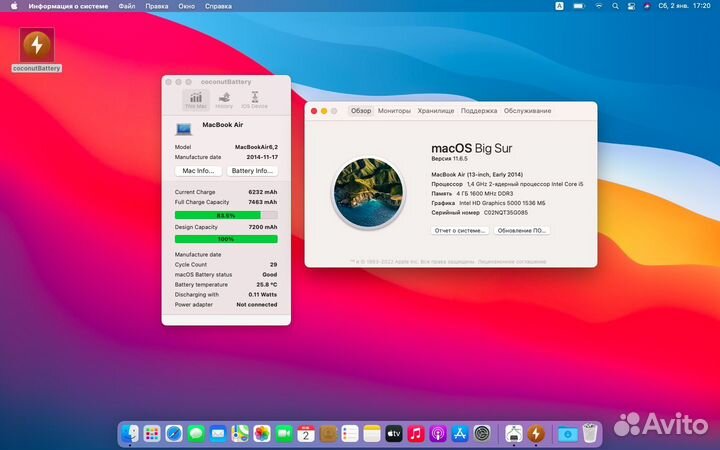
Task: Open the Правка menu
Action: [157, 6]
